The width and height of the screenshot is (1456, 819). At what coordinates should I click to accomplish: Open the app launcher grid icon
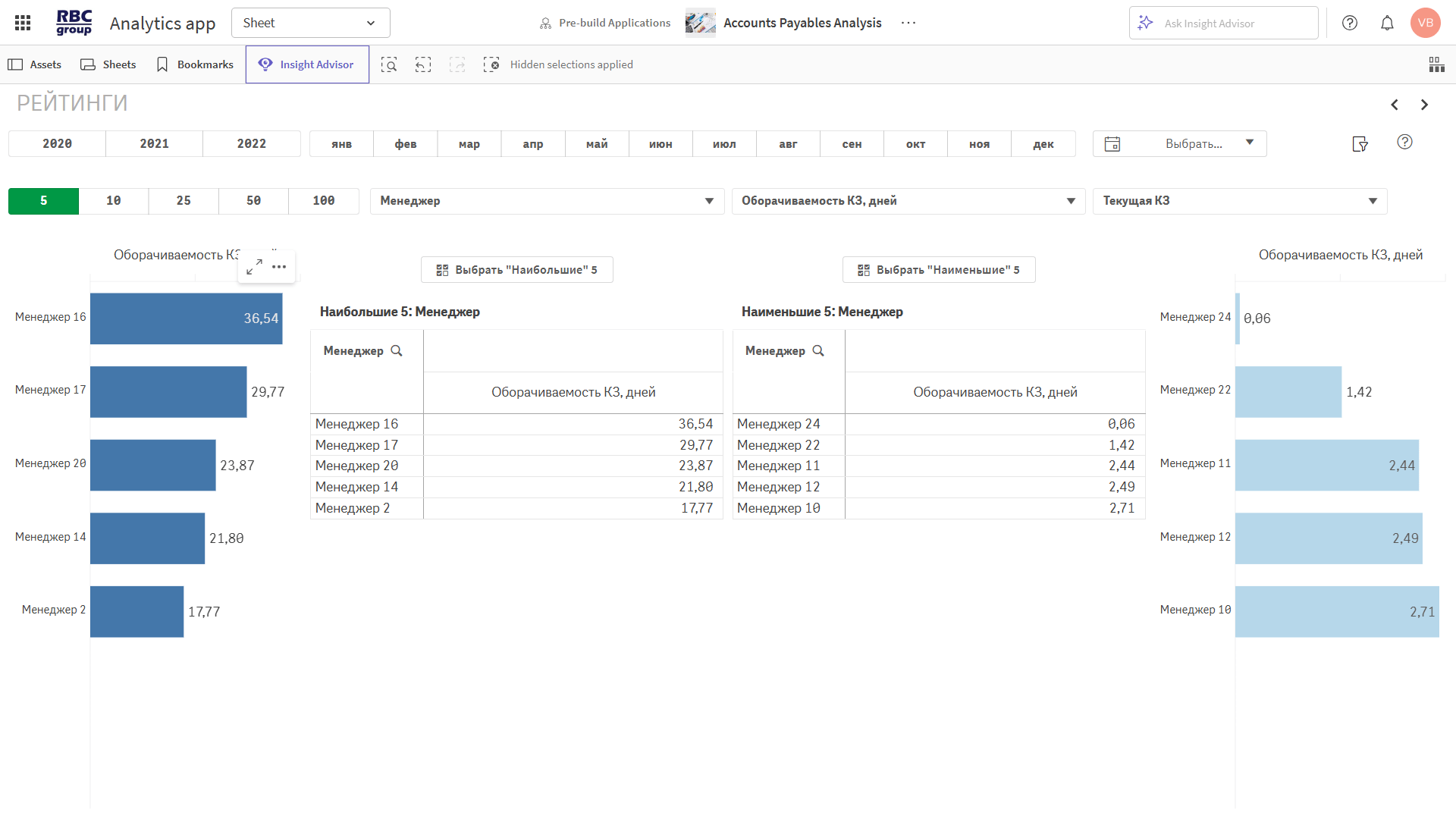(x=23, y=23)
